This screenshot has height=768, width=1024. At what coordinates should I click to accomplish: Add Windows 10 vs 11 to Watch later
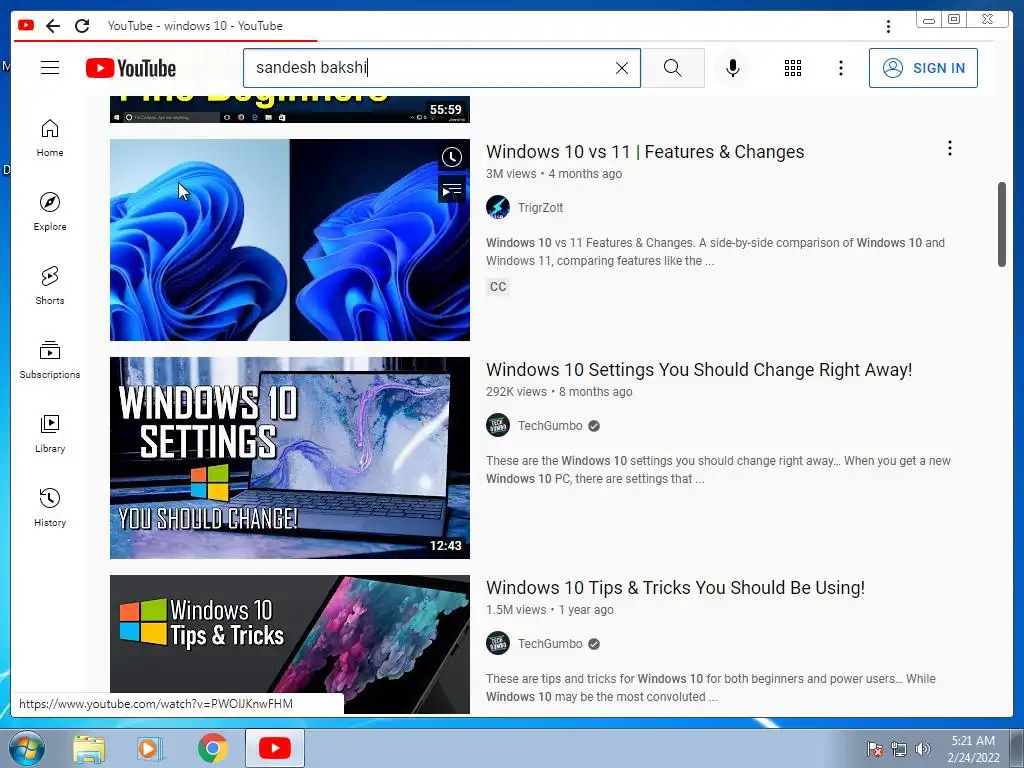pos(452,157)
